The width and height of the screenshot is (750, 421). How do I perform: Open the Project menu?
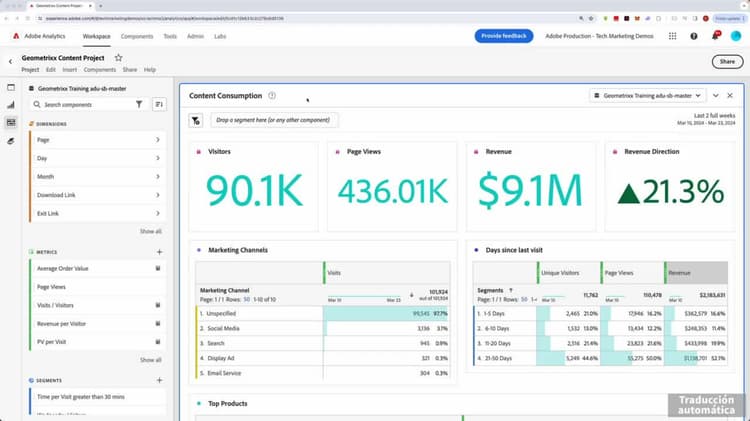[x=30, y=70]
